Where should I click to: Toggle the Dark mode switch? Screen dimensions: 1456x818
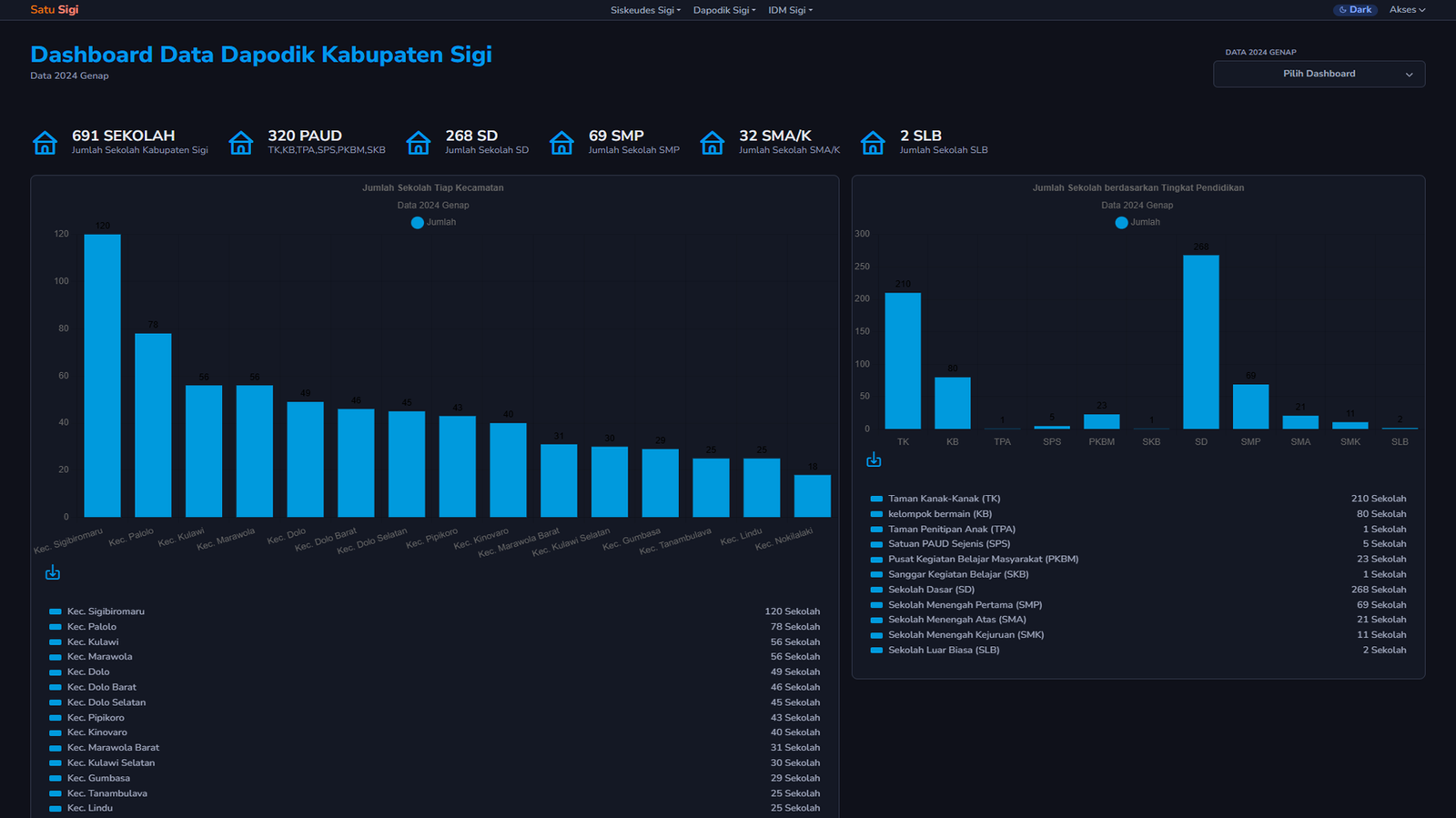coord(1355,10)
